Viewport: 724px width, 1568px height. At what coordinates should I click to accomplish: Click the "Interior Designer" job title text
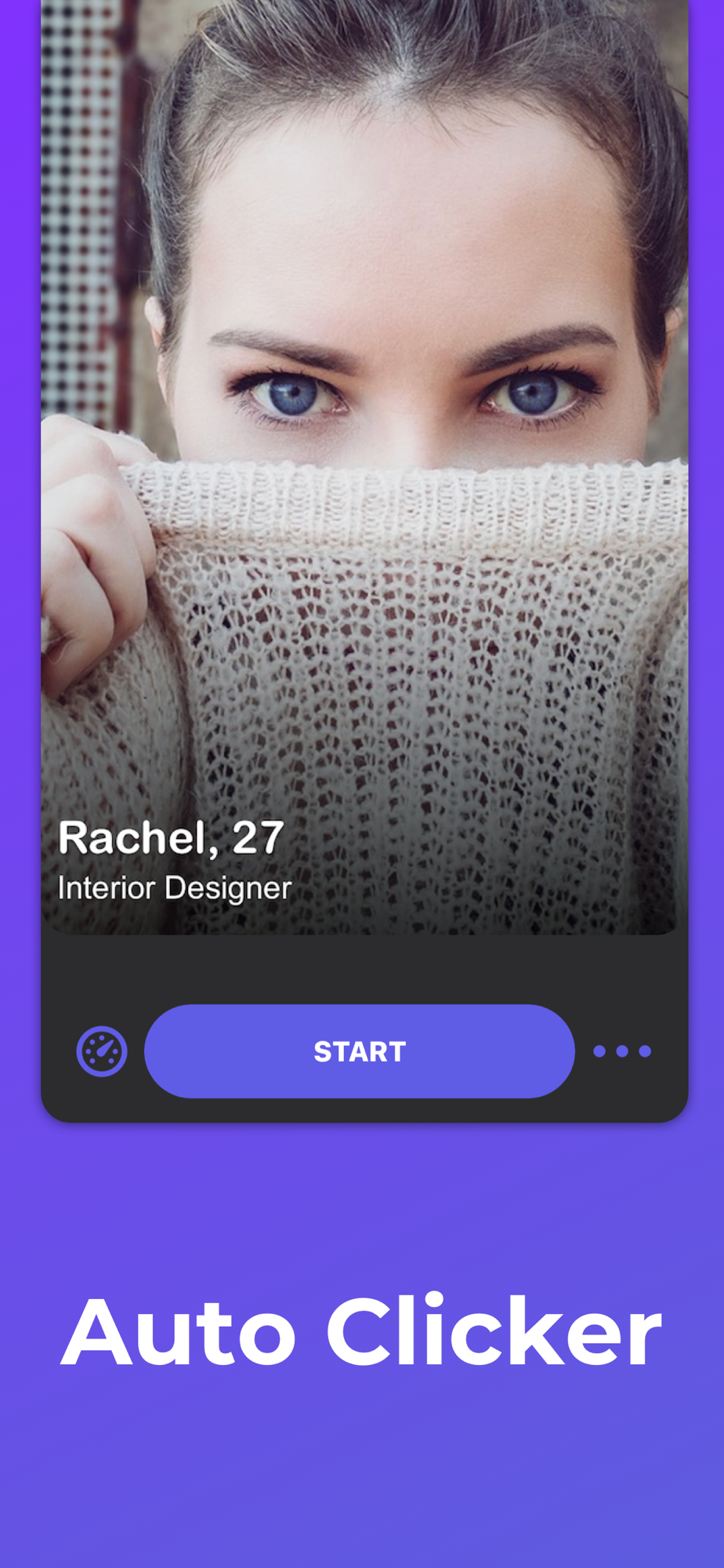click(x=175, y=888)
